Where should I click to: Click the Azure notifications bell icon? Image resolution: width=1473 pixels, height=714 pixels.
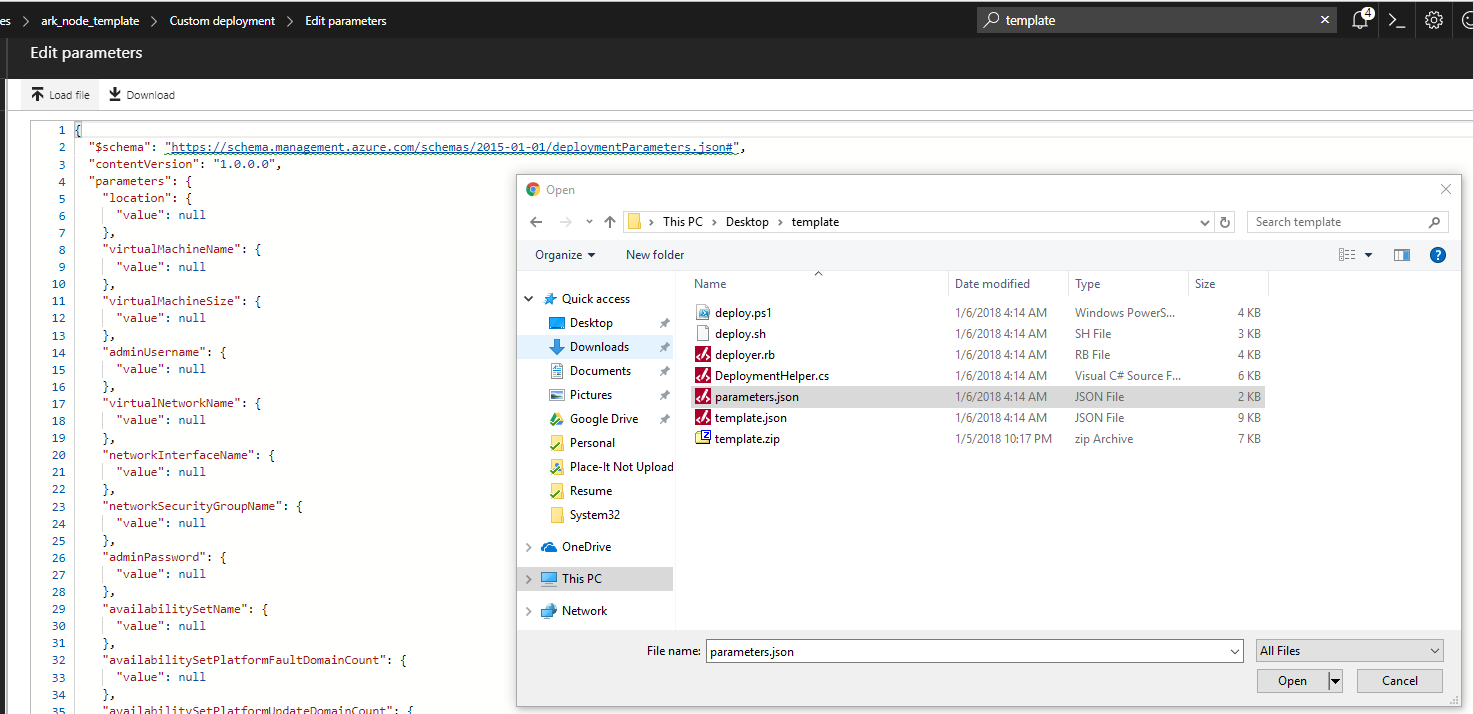pos(1360,20)
